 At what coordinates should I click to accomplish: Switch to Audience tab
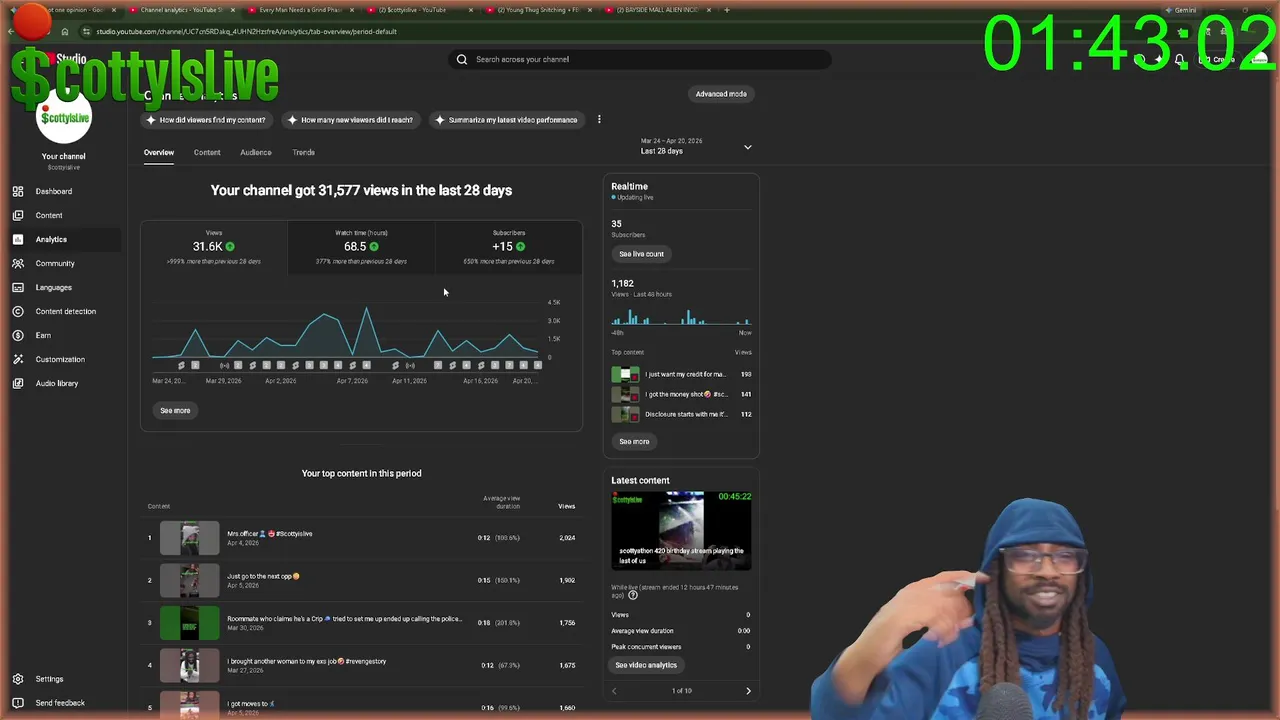click(256, 153)
